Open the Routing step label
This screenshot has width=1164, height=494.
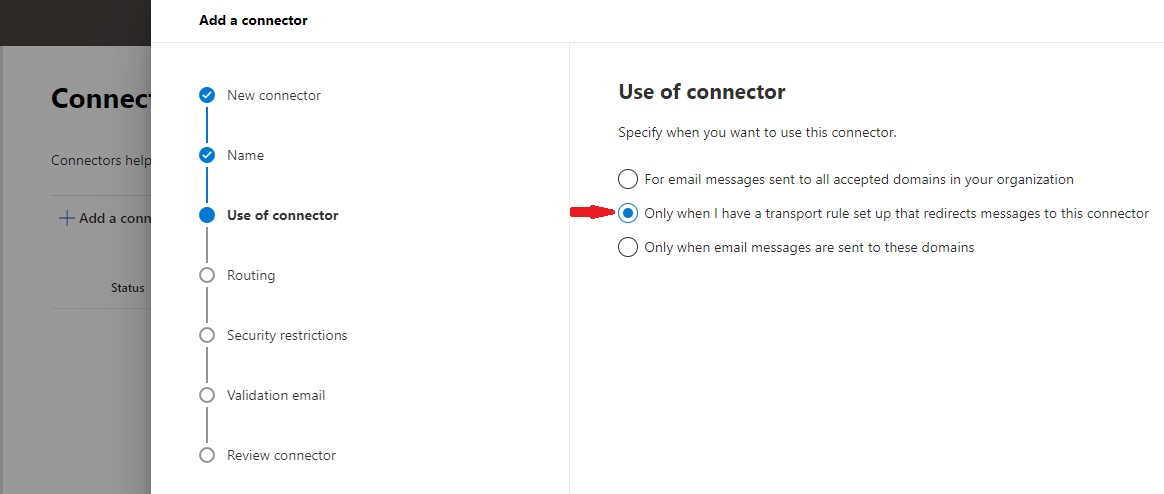coord(251,276)
